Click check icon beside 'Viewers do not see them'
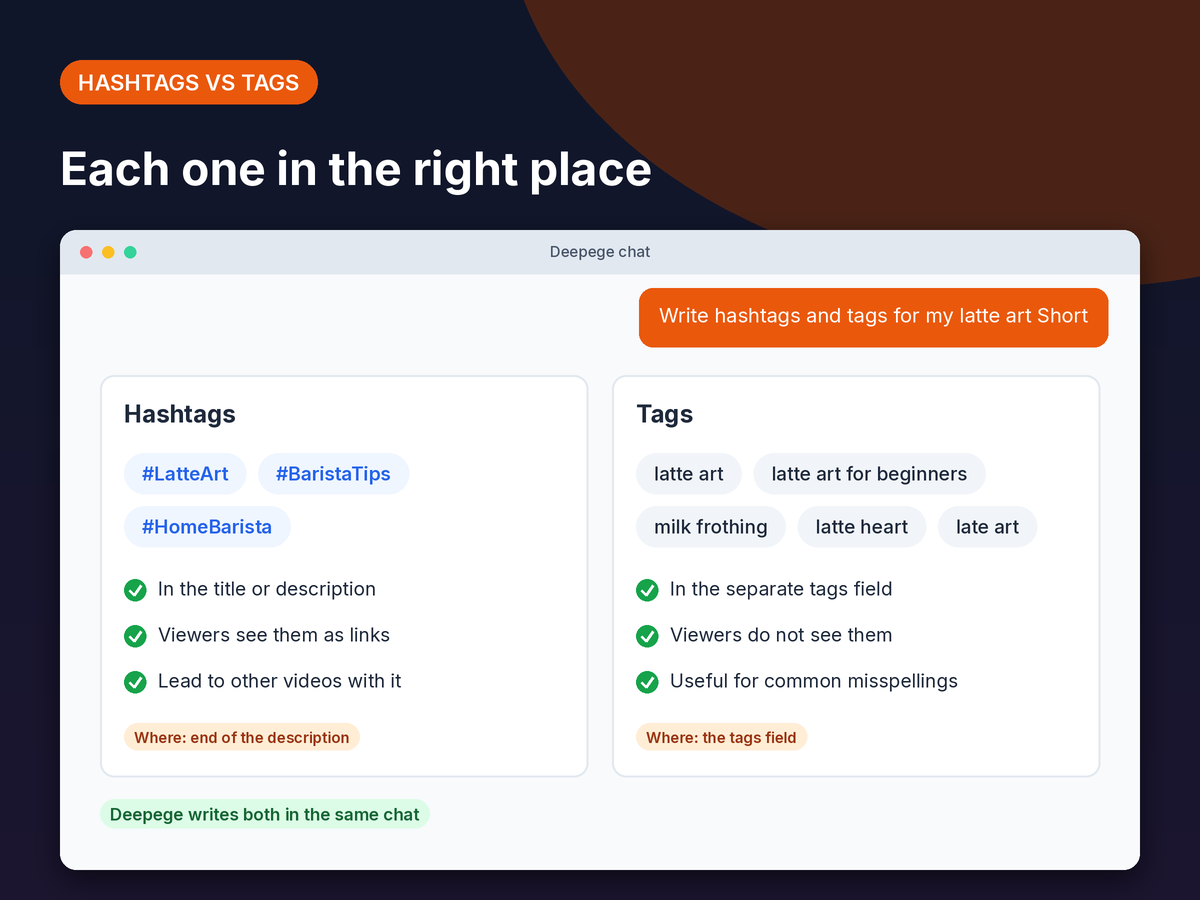This screenshot has width=1200, height=900. click(x=647, y=636)
